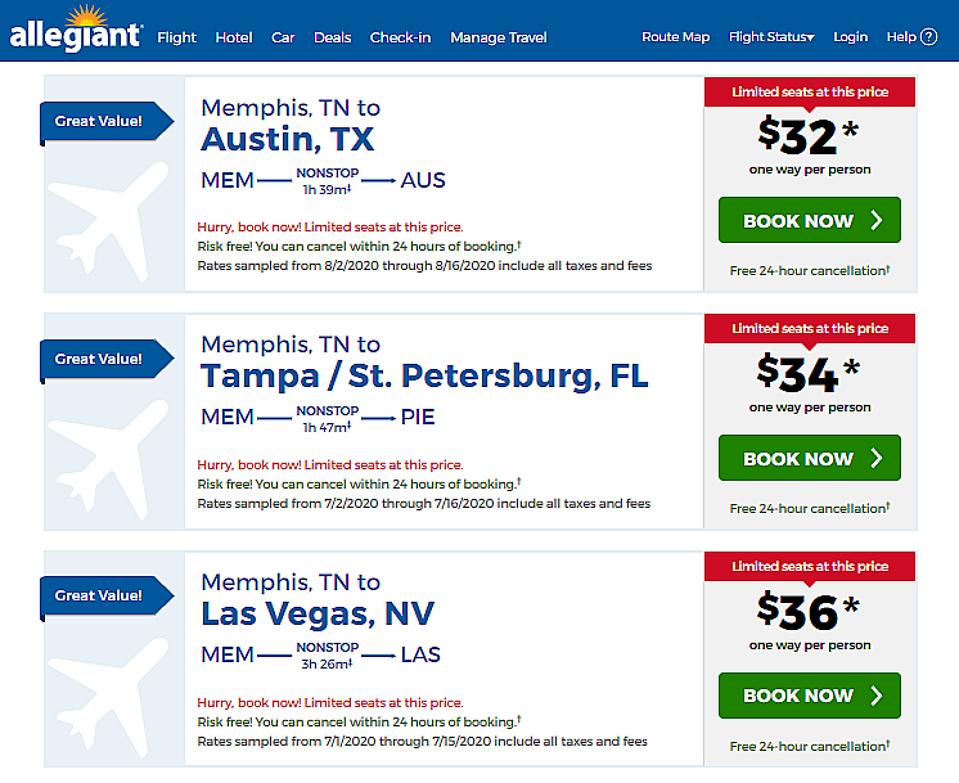959x783 pixels.
Task: Expand the Flight Status dropdown
Action: pos(771,37)
